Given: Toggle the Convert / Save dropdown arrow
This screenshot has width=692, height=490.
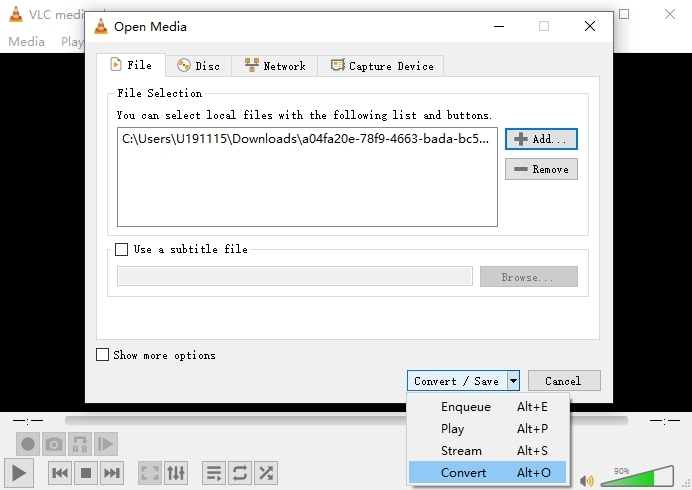Looking at the screenshot, I should [513, 381].
